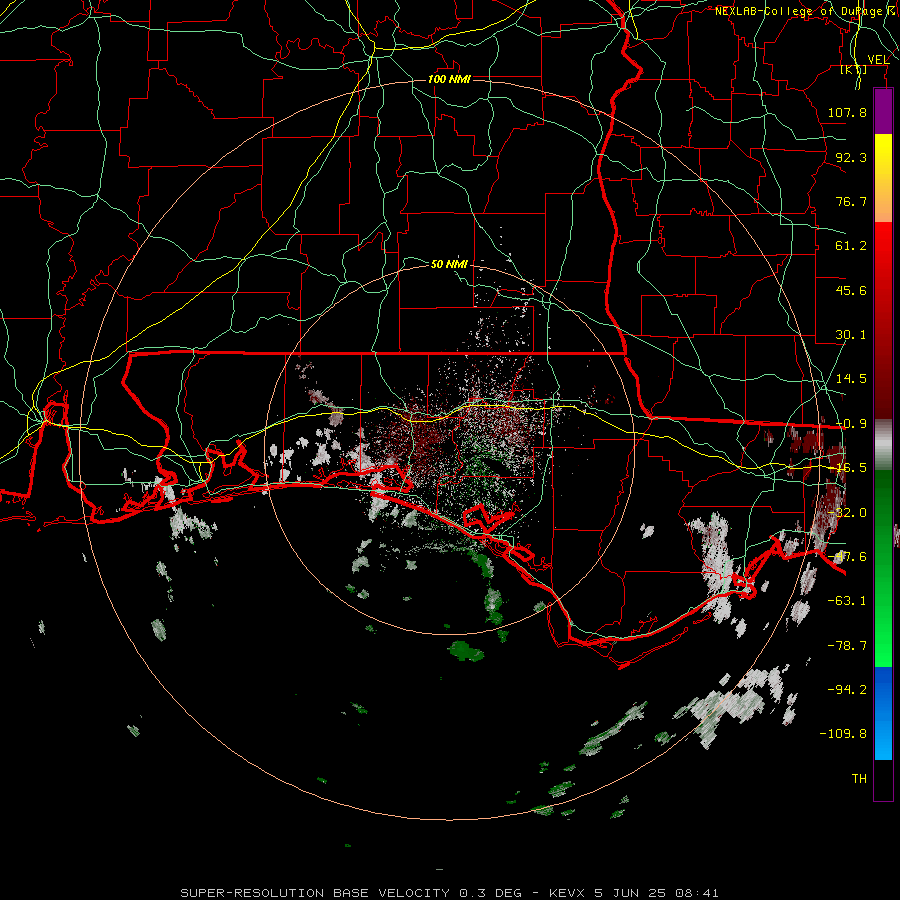Click the TH label on color scale
The image size is (900, 900).
coord(859,779)
